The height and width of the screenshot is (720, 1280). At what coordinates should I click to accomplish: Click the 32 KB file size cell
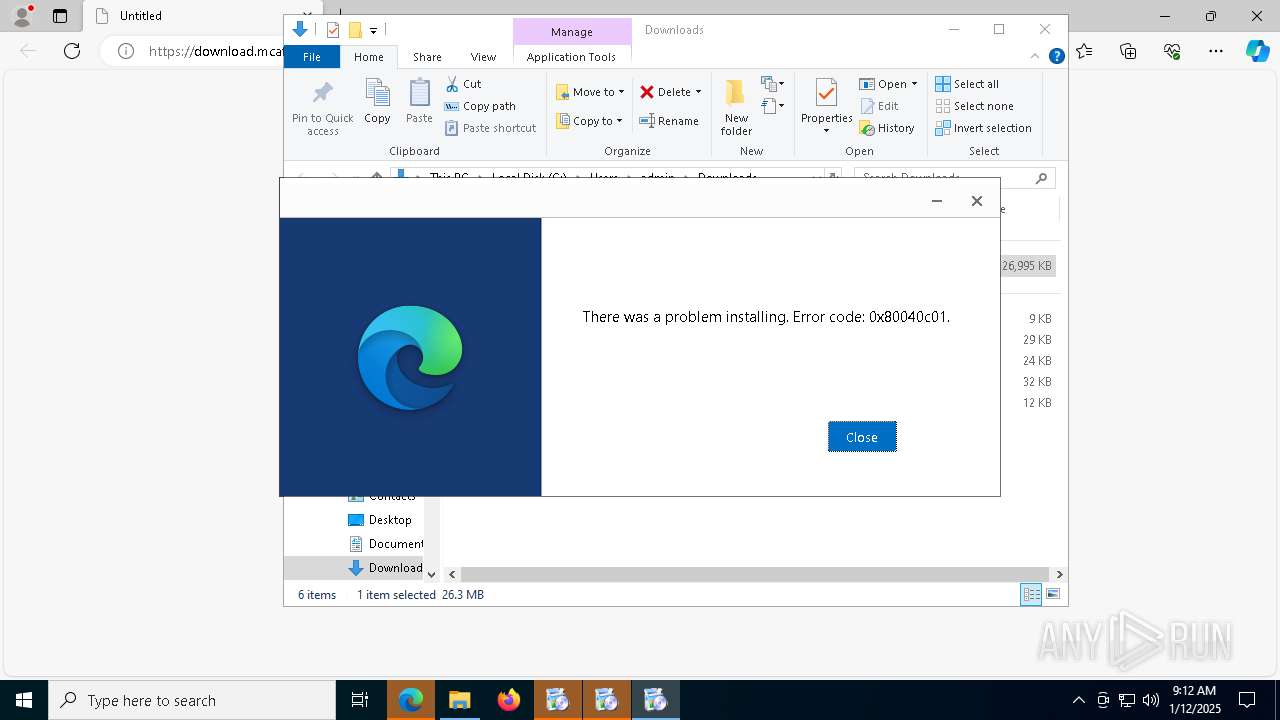[1037, 382]
